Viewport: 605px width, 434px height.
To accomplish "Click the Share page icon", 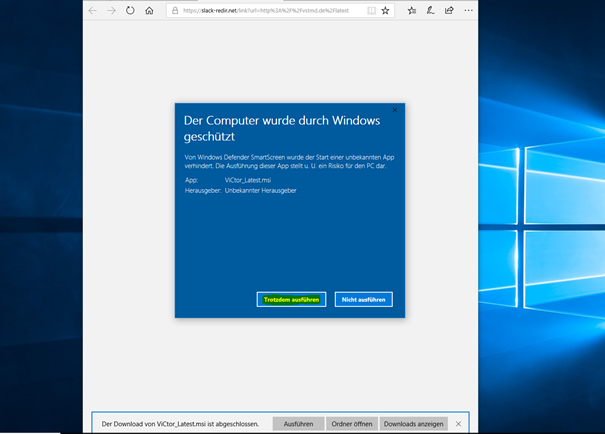I will (x=447, y=11).
